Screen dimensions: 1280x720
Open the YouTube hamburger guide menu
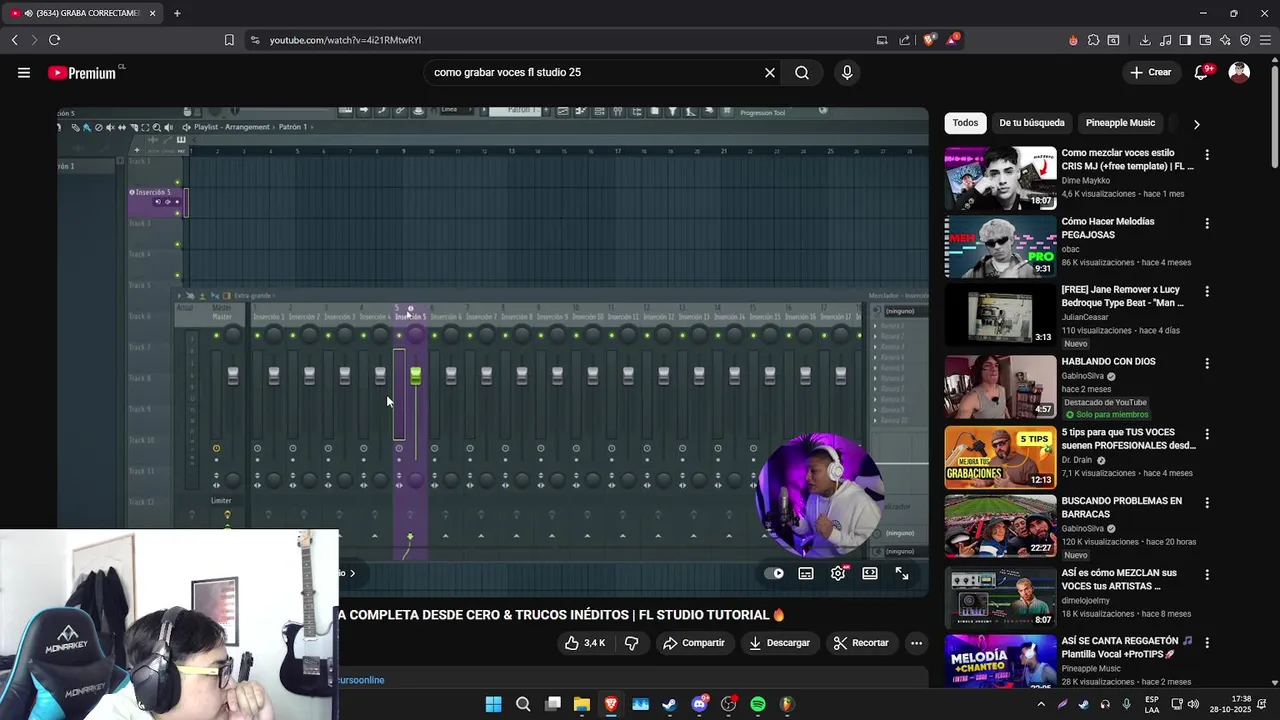[24, 72]
